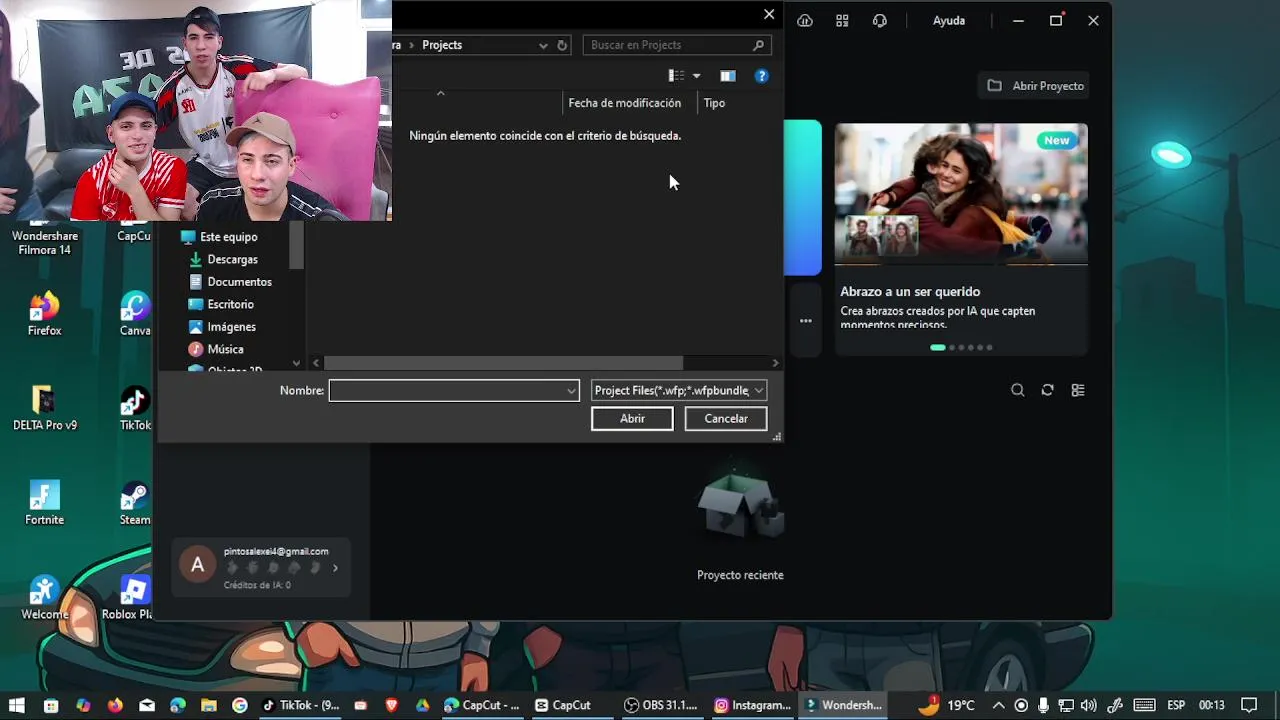Open the view options dropdown arrow
Screen dimensions: 1280x720
pyautogui.click(x=697, y=76)
